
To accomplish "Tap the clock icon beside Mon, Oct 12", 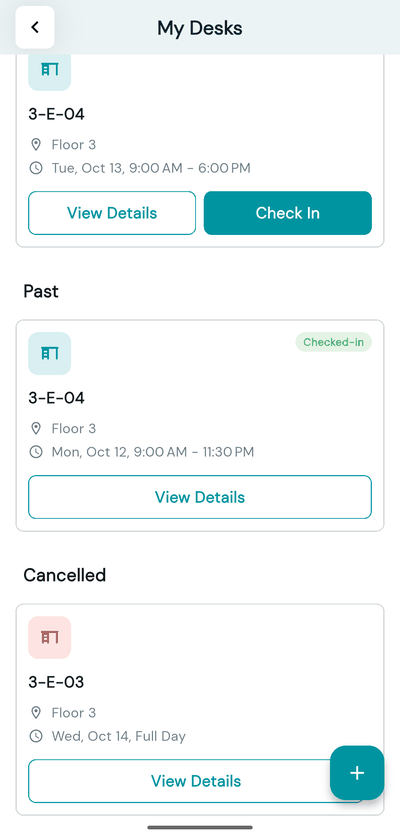I will [x=36, y=452].
